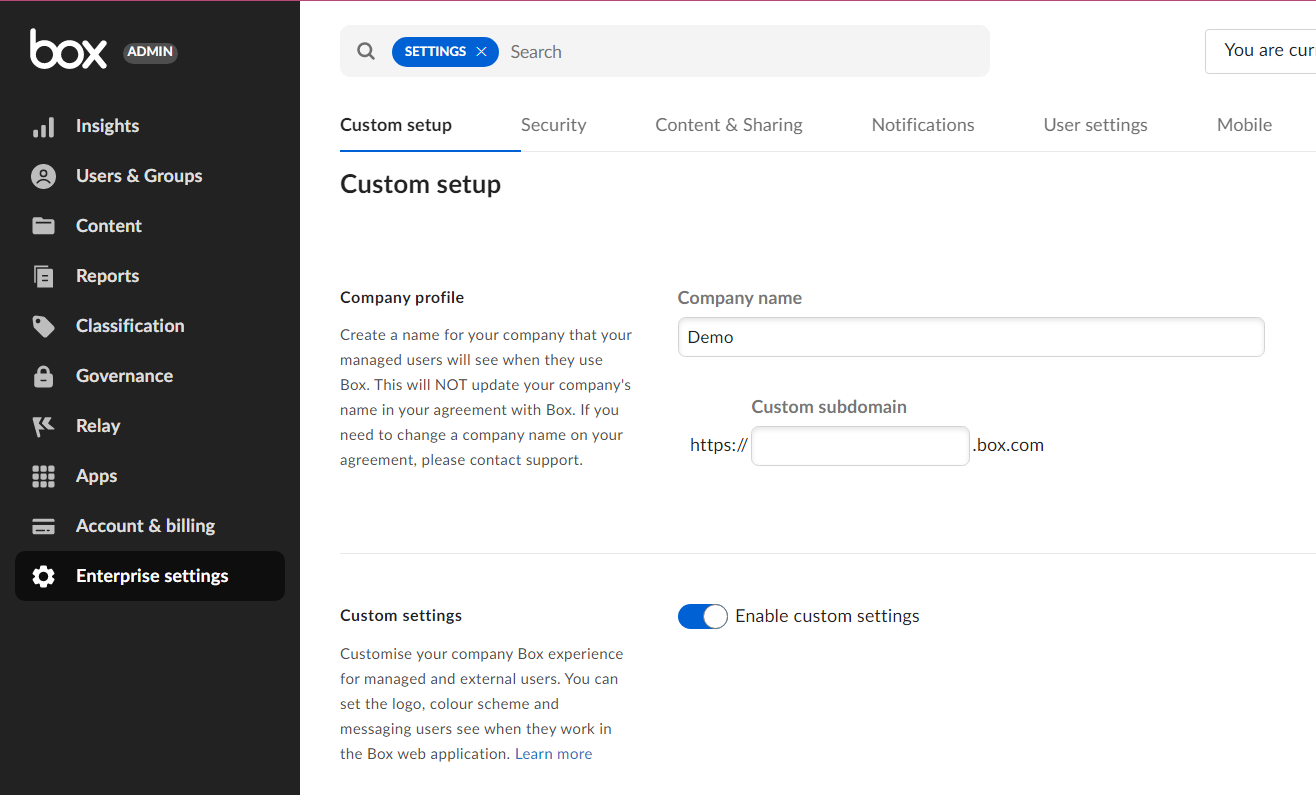The height and width of the screenshot is (795, 1316).
Task: Open the Learn more link
Action: tap(554, 754)
